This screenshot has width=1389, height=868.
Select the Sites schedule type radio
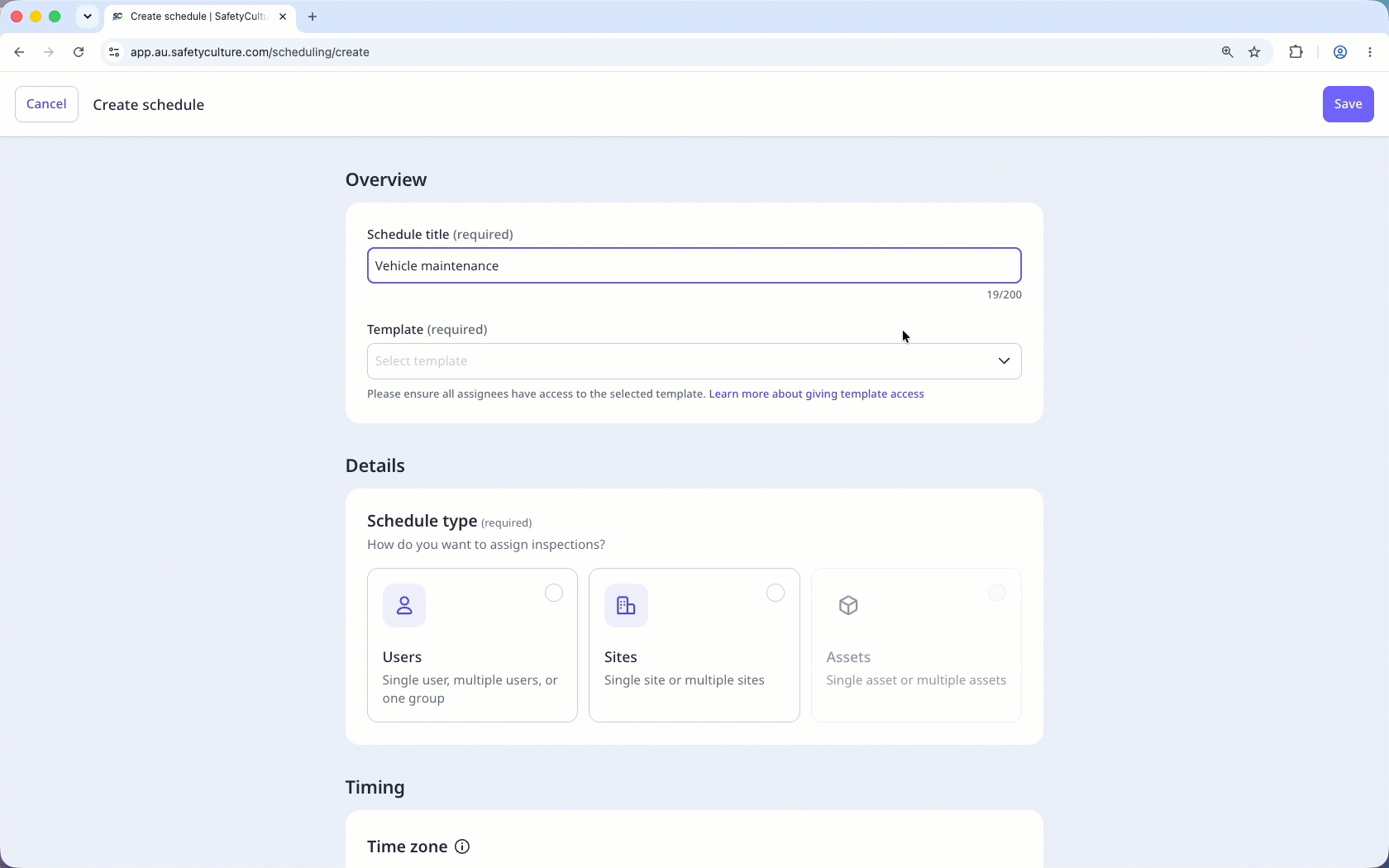click(776, 593)
